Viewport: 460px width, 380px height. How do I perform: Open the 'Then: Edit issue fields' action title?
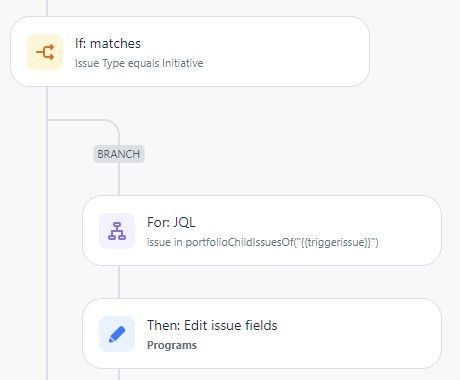tap(212, 325)
